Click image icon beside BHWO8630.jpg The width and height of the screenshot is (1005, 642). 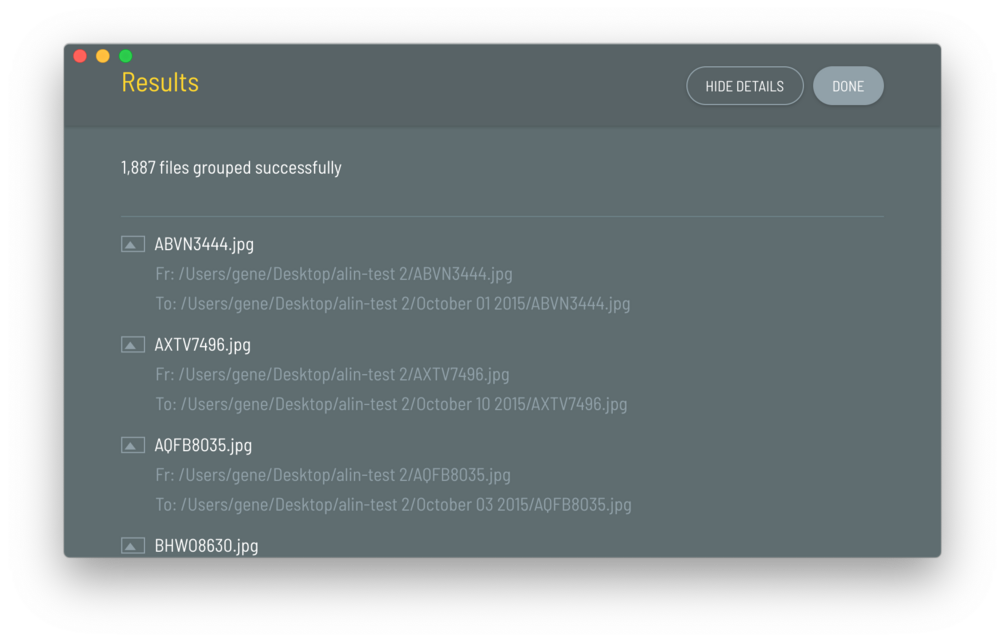(x=133, y=545)
